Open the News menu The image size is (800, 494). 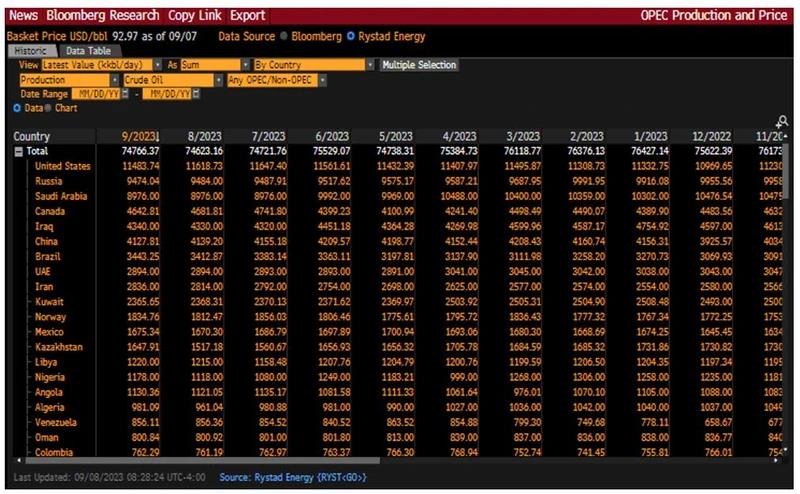coord(24,15)
